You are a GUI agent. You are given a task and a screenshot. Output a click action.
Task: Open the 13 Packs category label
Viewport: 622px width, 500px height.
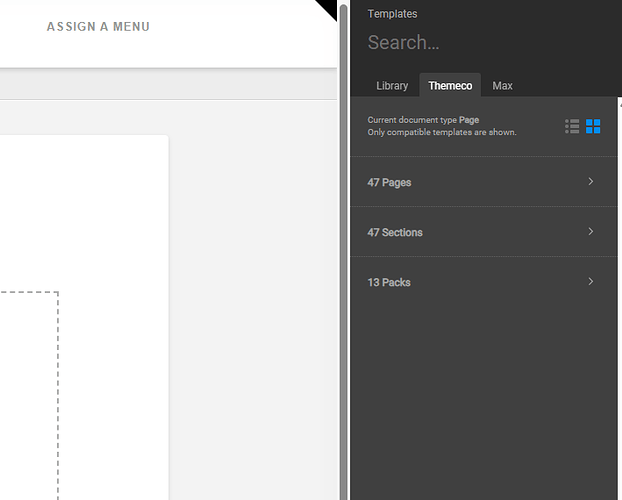[389, 283]
